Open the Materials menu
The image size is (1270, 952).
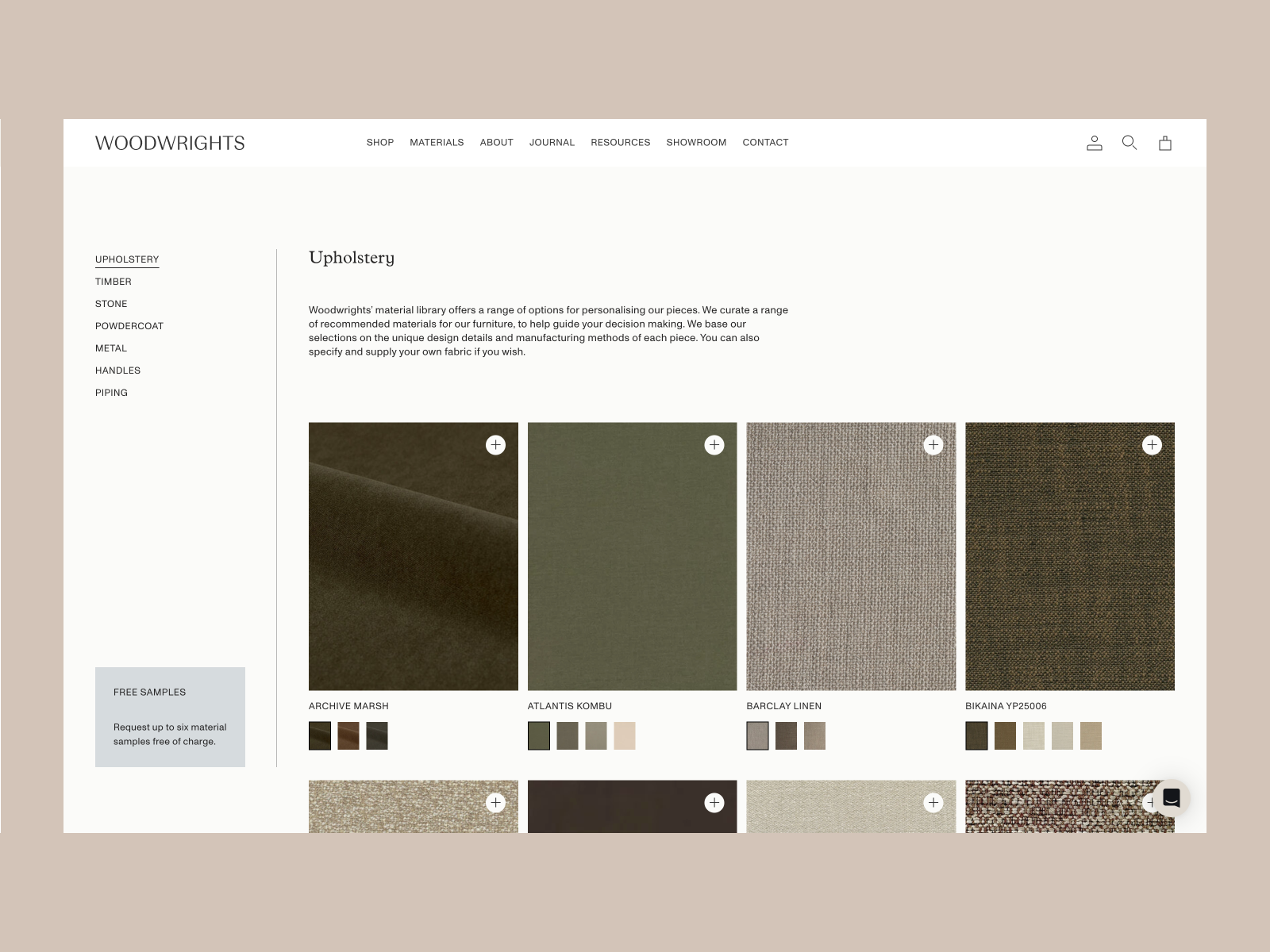(437, 143)
